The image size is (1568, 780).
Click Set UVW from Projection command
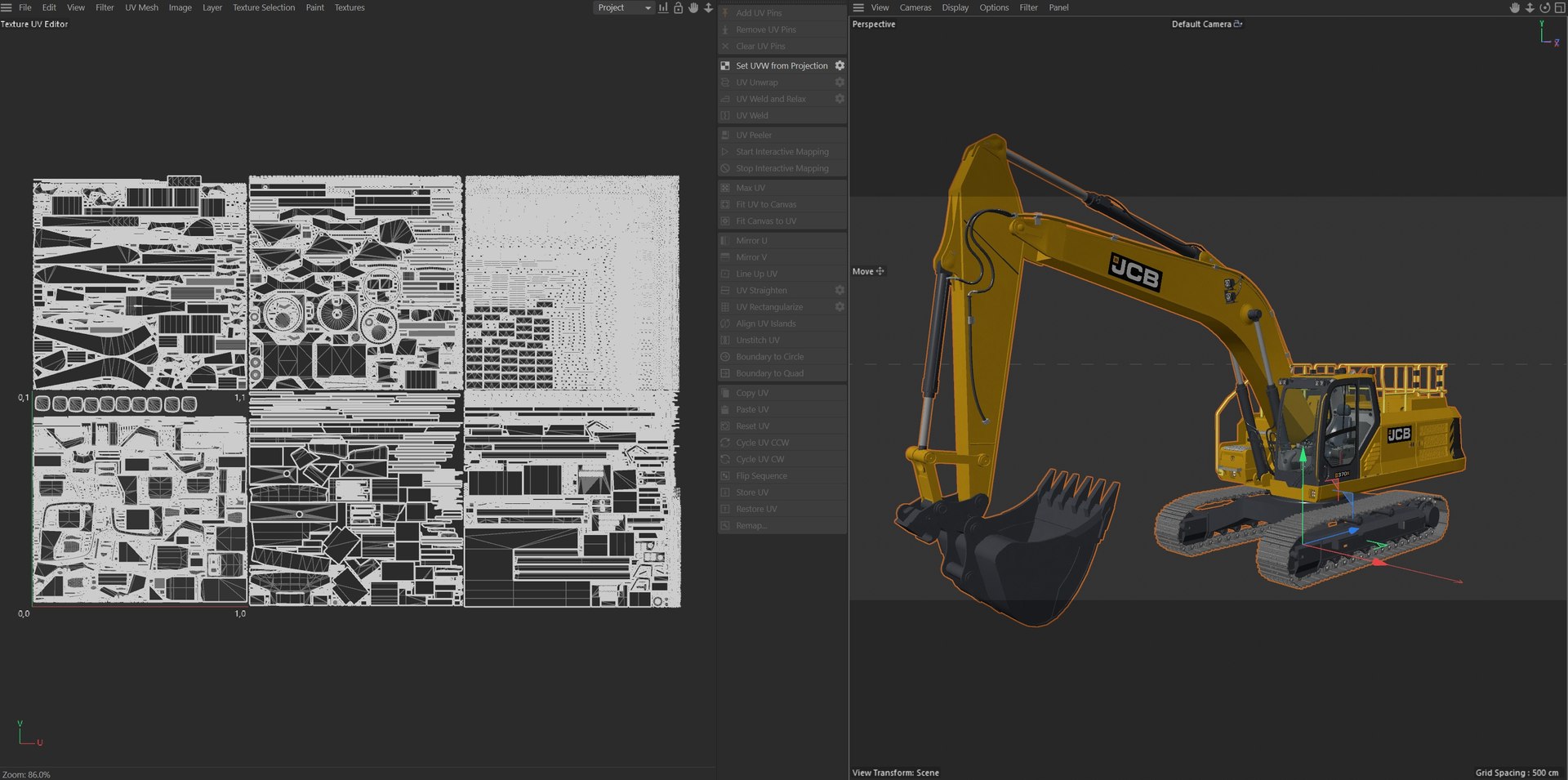[x=782, y=65]
